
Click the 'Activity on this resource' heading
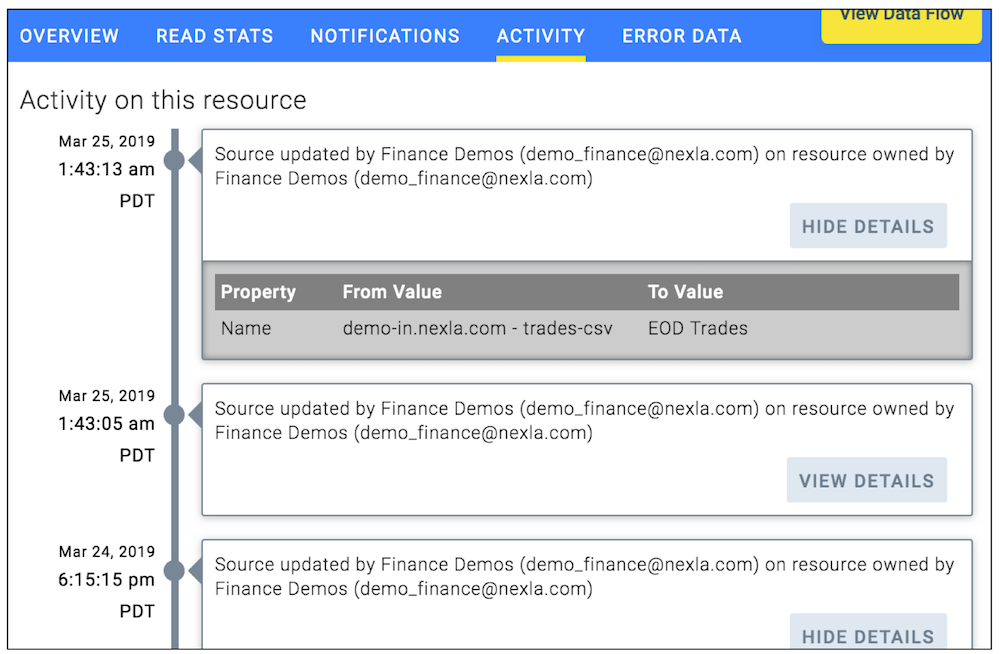point(163,100)
